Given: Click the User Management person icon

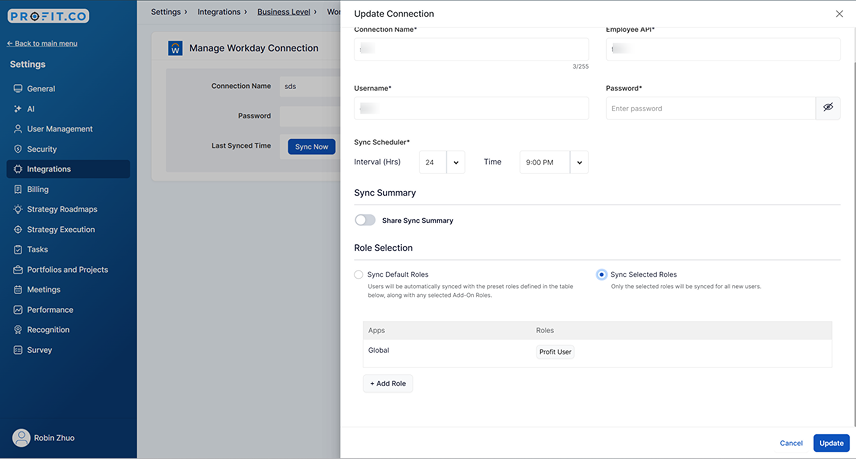Looking at the screenshot, I should (x=18, y=129).
